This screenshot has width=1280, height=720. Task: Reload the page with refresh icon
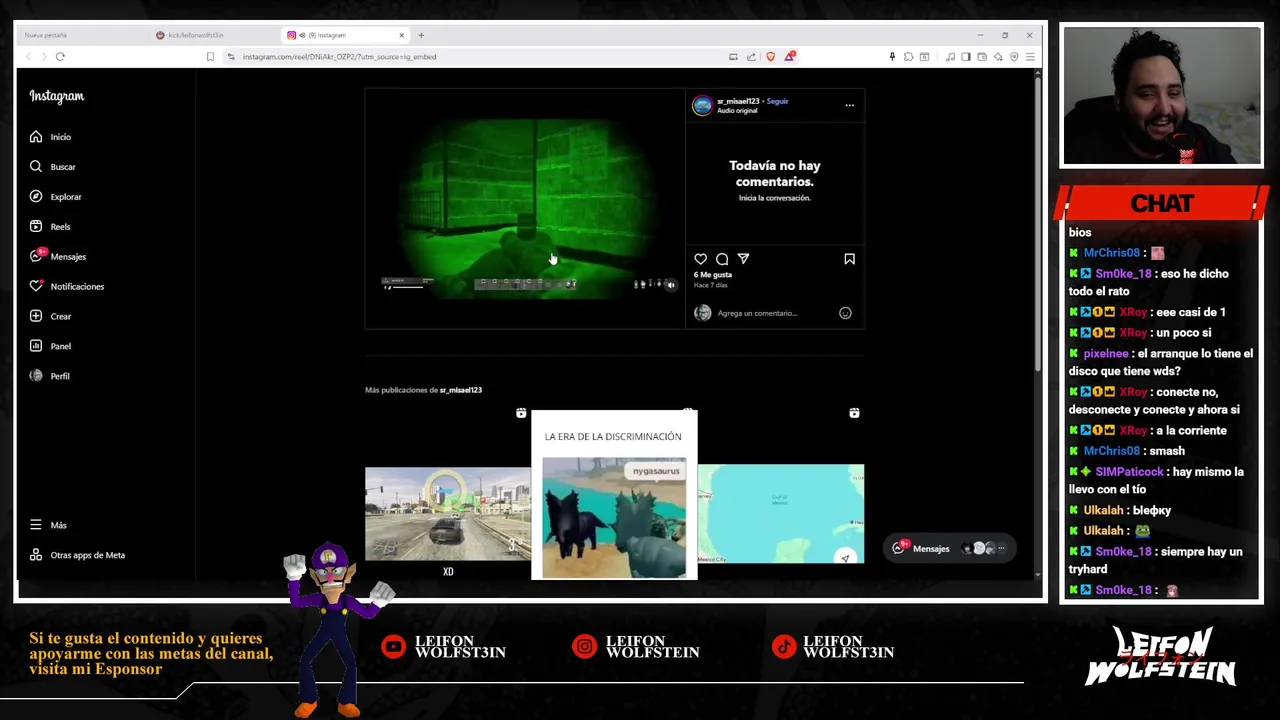tap(60, 57)
